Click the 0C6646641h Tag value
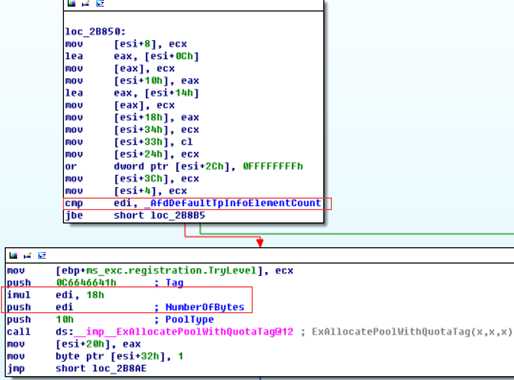 pos(86,283)
